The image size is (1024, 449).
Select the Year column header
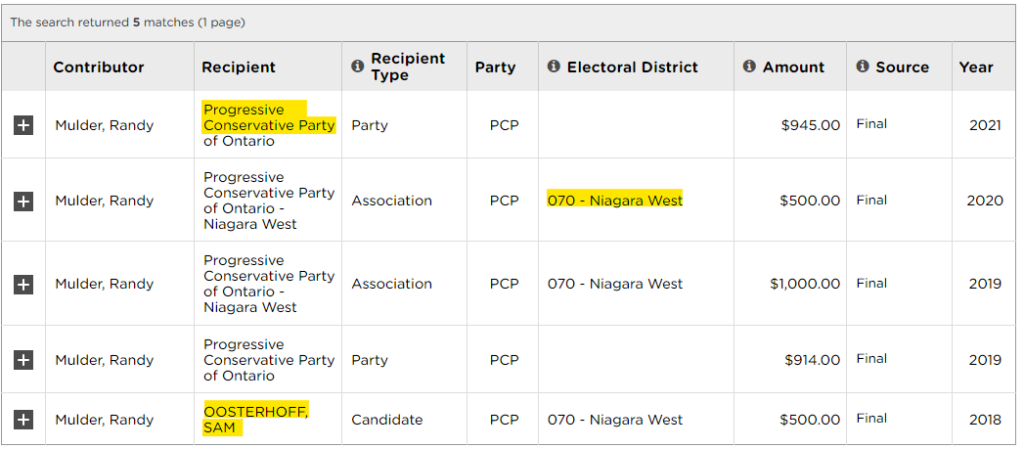976,67
